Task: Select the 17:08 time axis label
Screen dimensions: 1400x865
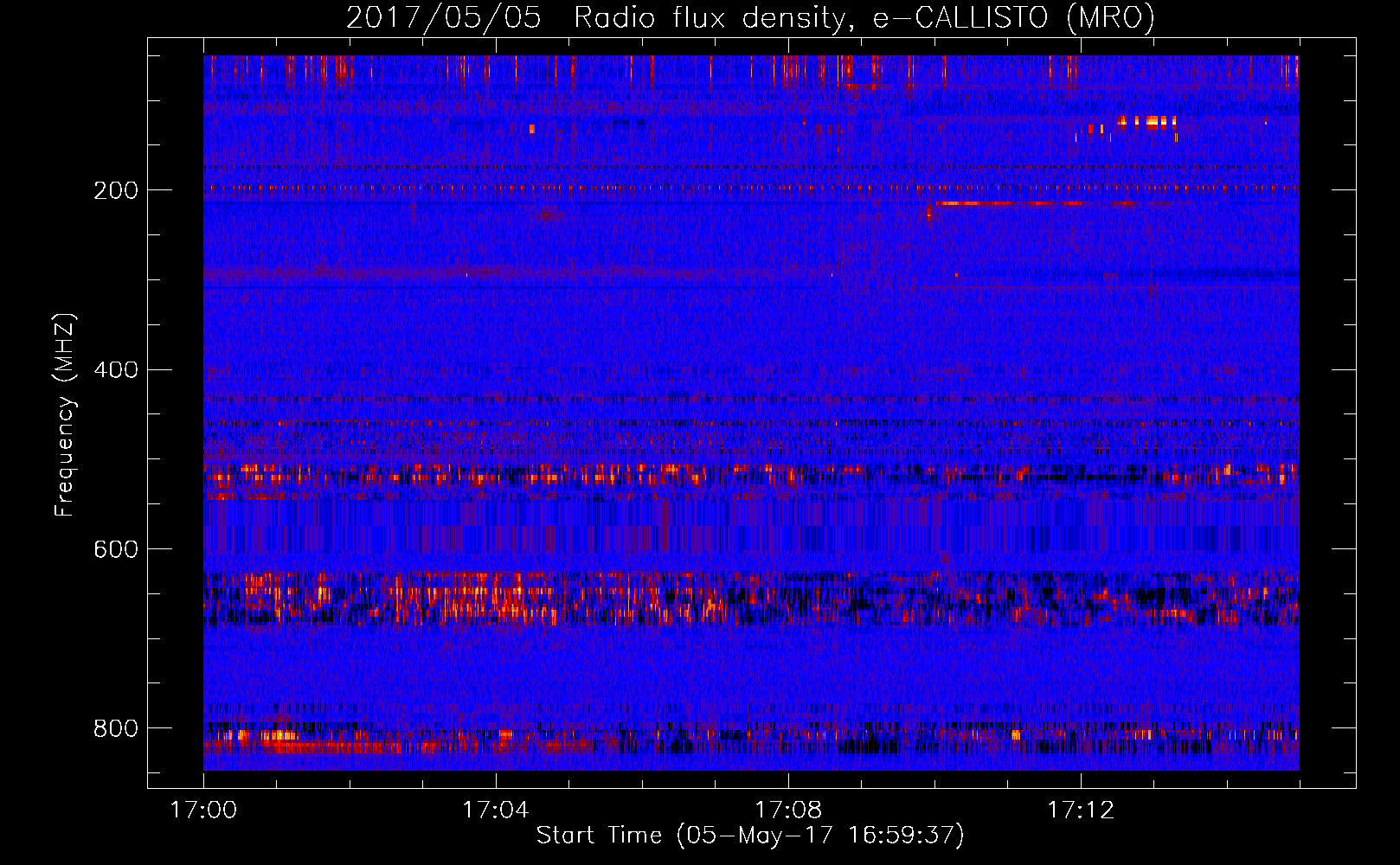Action: (788, 811)
